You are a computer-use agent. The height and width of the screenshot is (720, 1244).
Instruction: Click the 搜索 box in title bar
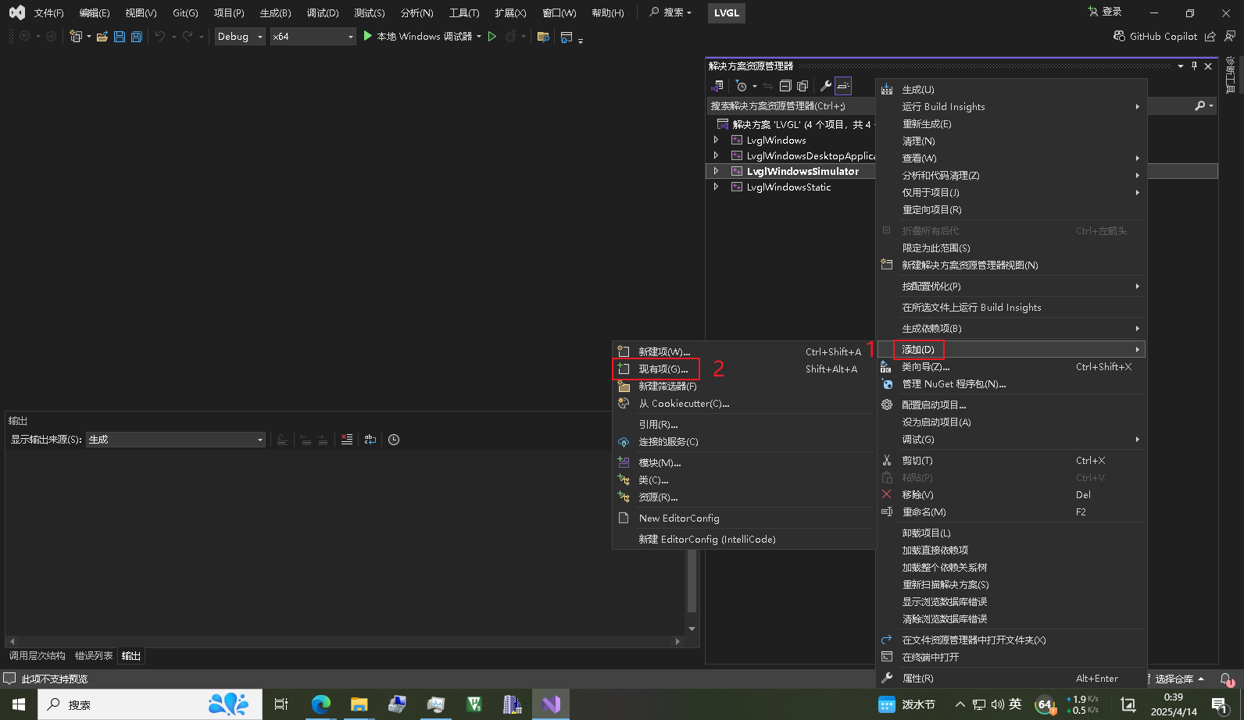pos(671,13)
